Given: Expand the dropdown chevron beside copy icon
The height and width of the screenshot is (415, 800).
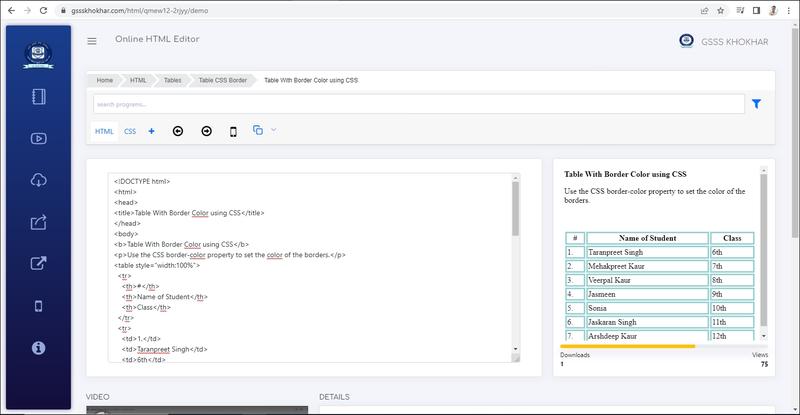Looking at the screenshot, I should (x=273, y=130).
